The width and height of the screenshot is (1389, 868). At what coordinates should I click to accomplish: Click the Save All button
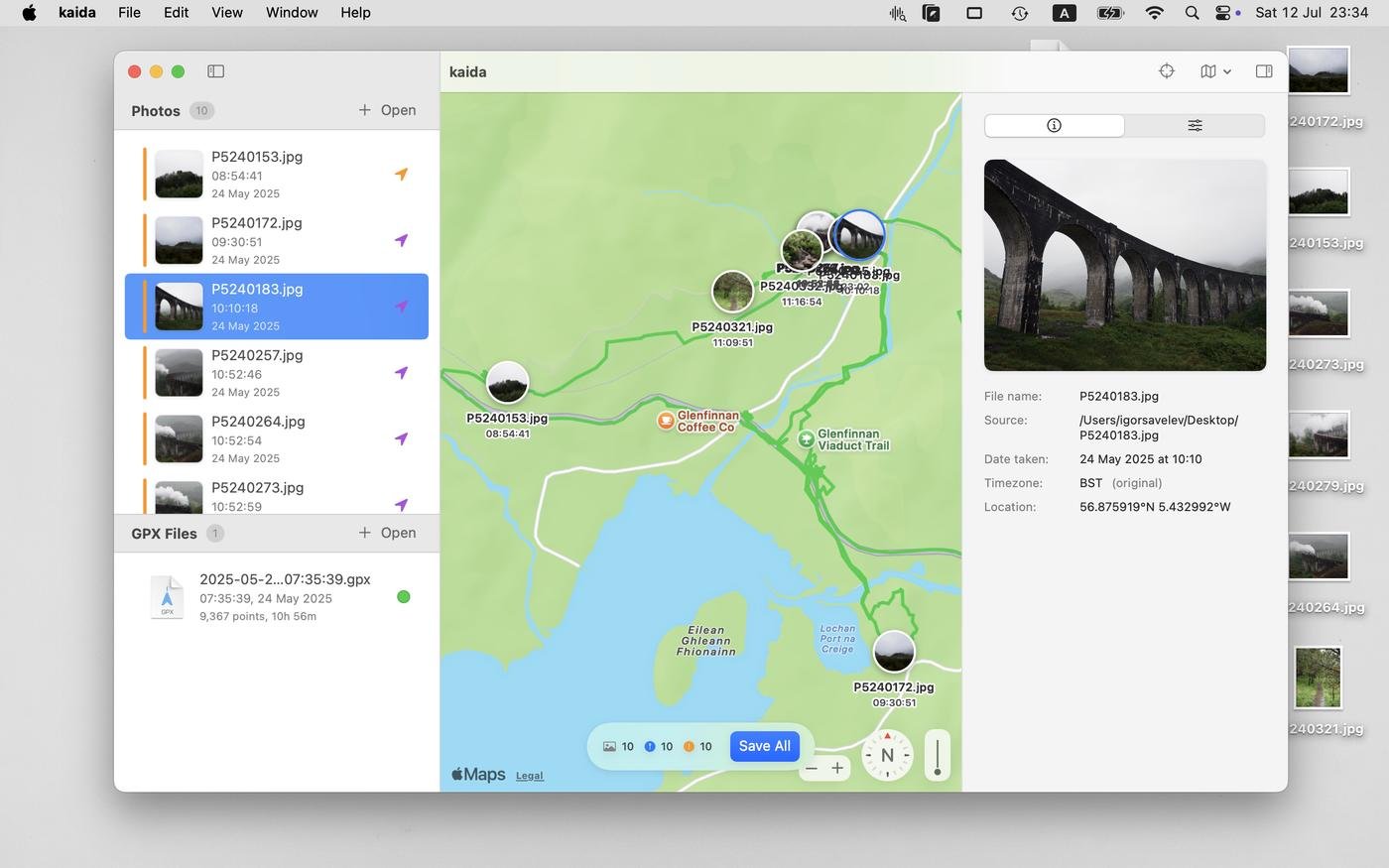pos(764,746)
